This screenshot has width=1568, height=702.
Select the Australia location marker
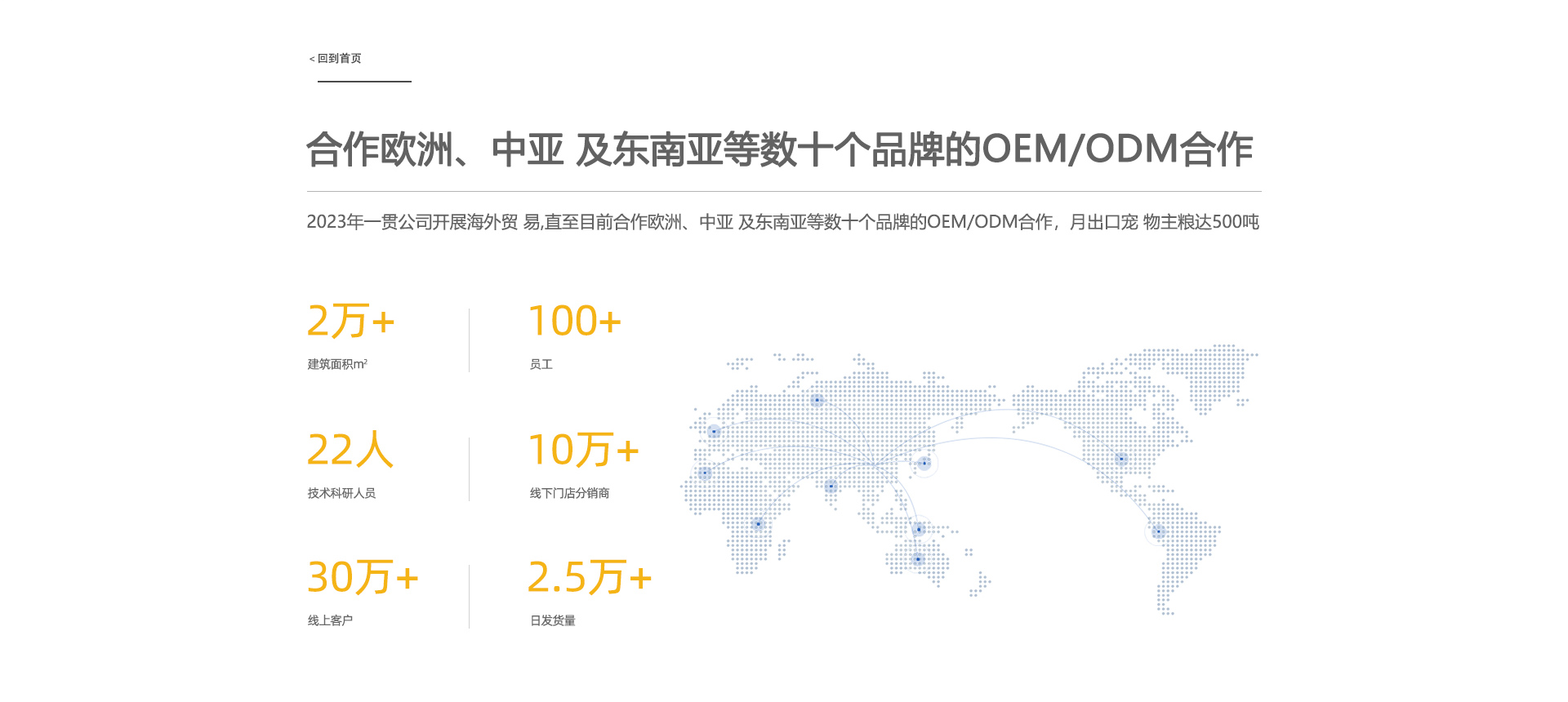coord(918,559)
